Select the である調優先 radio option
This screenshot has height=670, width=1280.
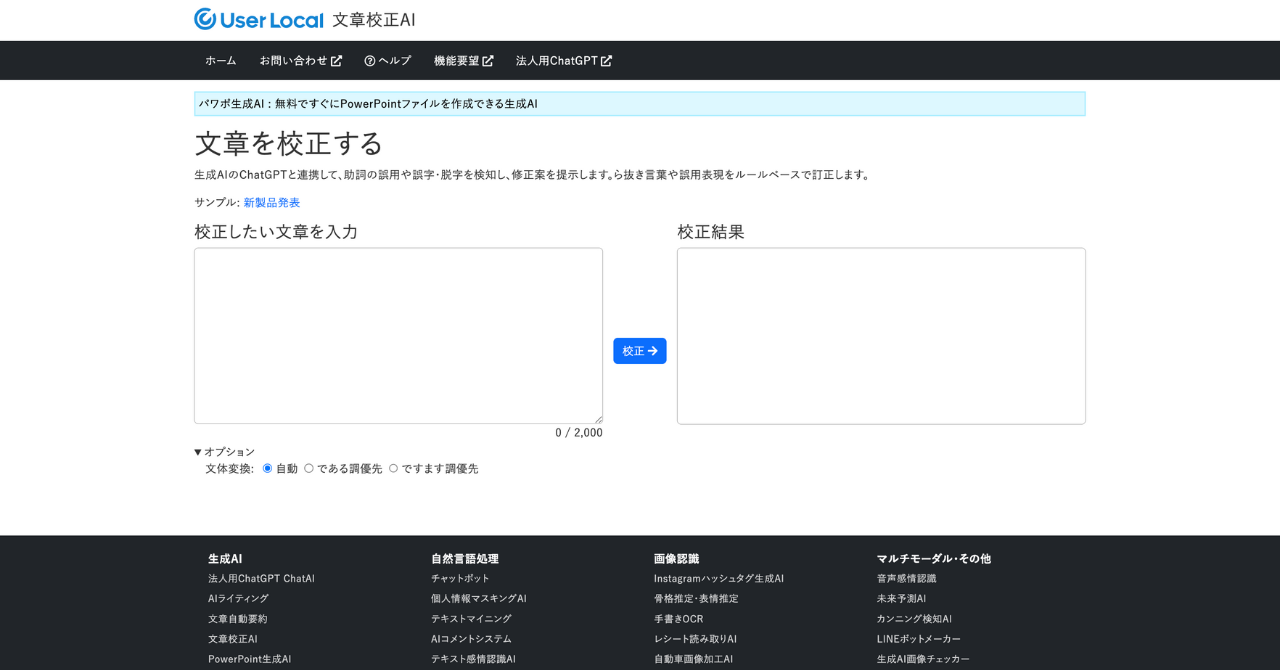pyautogui.click(x=309, y=468)
